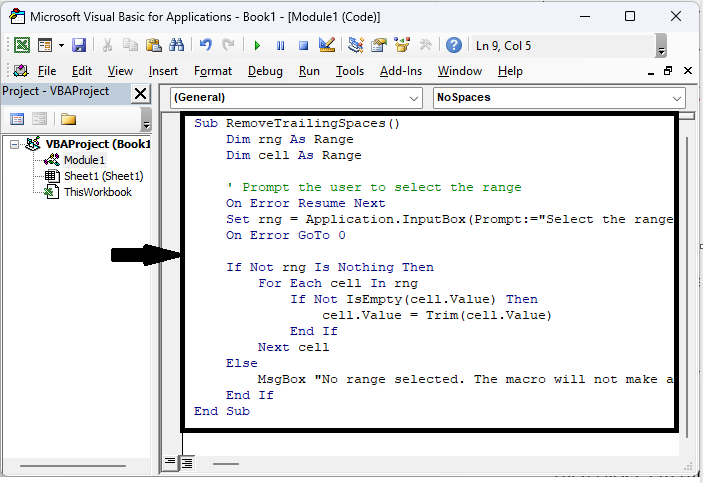703x483 pixels.
Task: Close the inner Module1 code window
Action: 688,71
